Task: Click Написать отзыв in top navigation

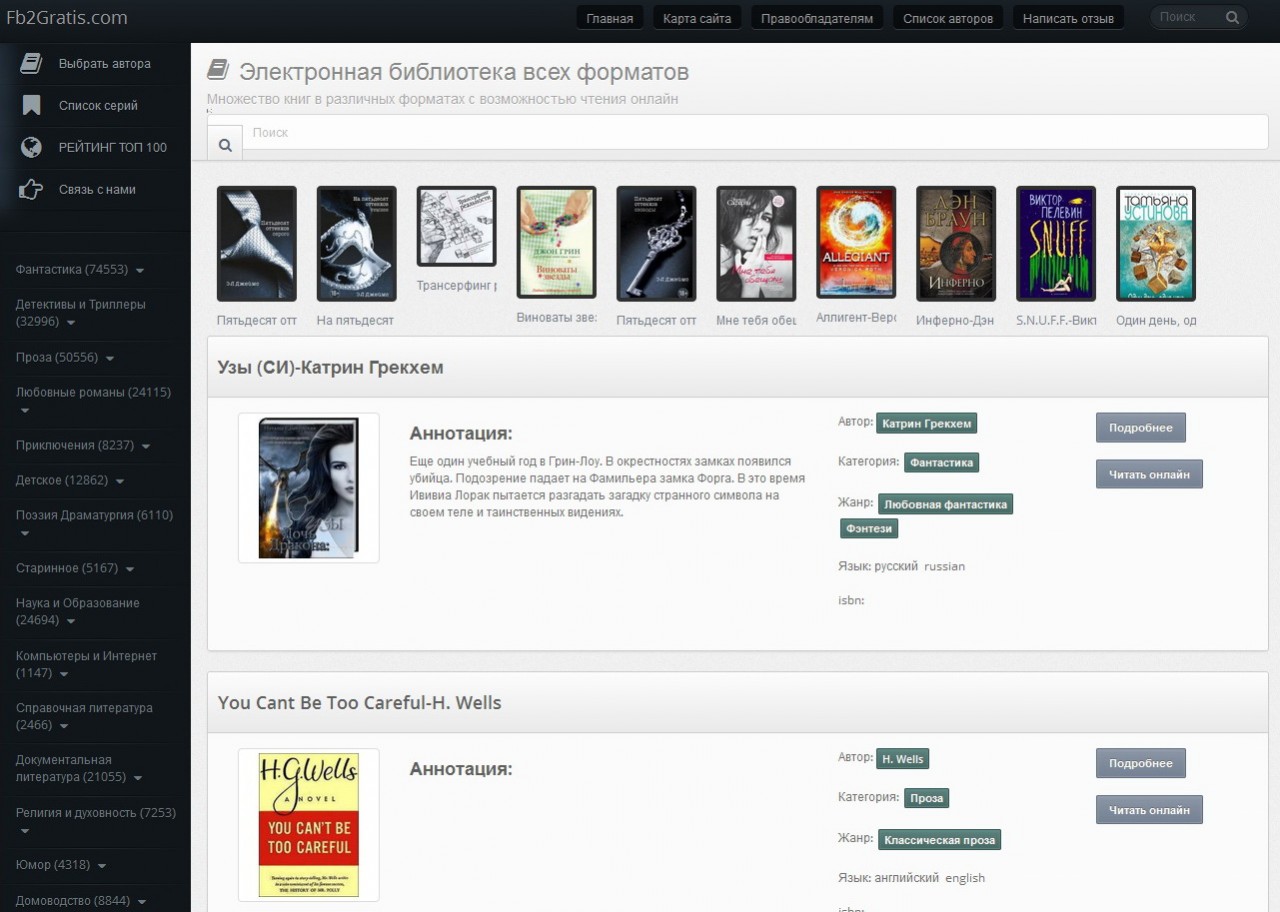Action: click(1068, 18)
